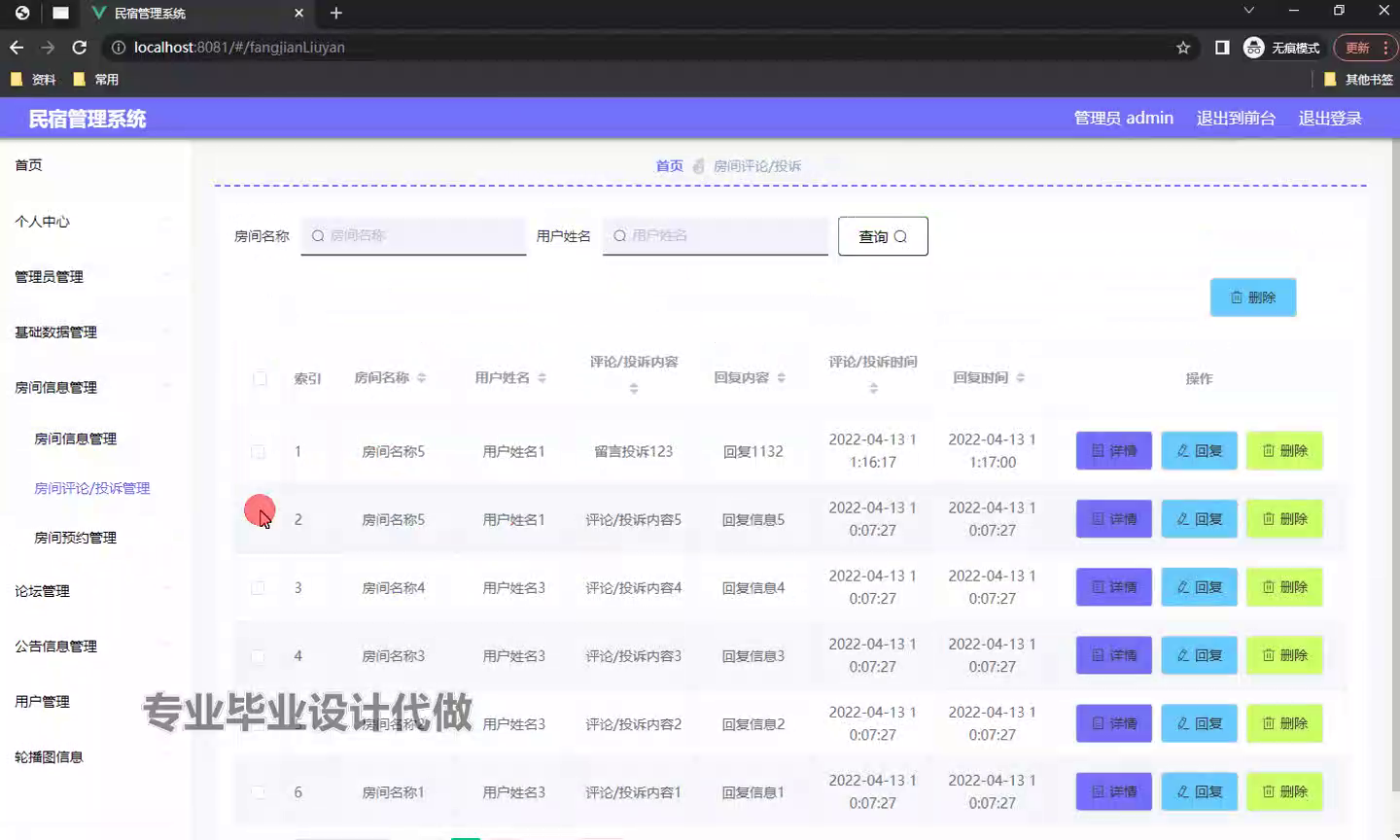The height and width of the screenshot is (840, 1400).
Task: Click 退出到前台 in the header
Action: click(1236, 118)
